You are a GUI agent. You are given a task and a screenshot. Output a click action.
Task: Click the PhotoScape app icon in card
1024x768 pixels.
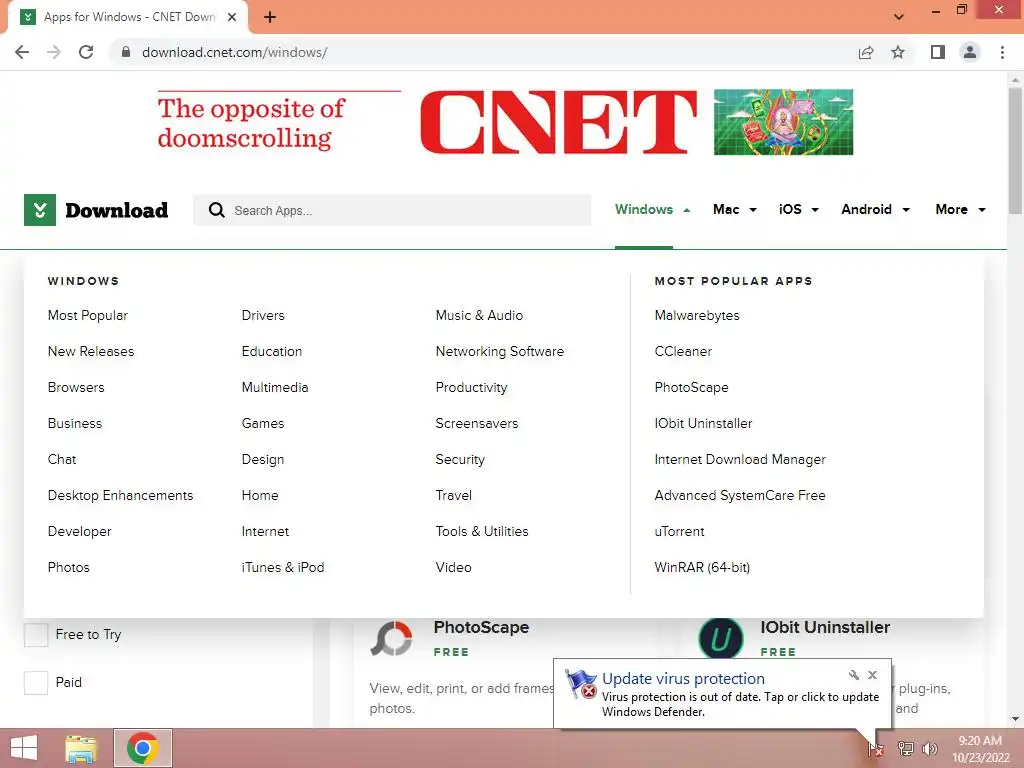pos(391,638)
